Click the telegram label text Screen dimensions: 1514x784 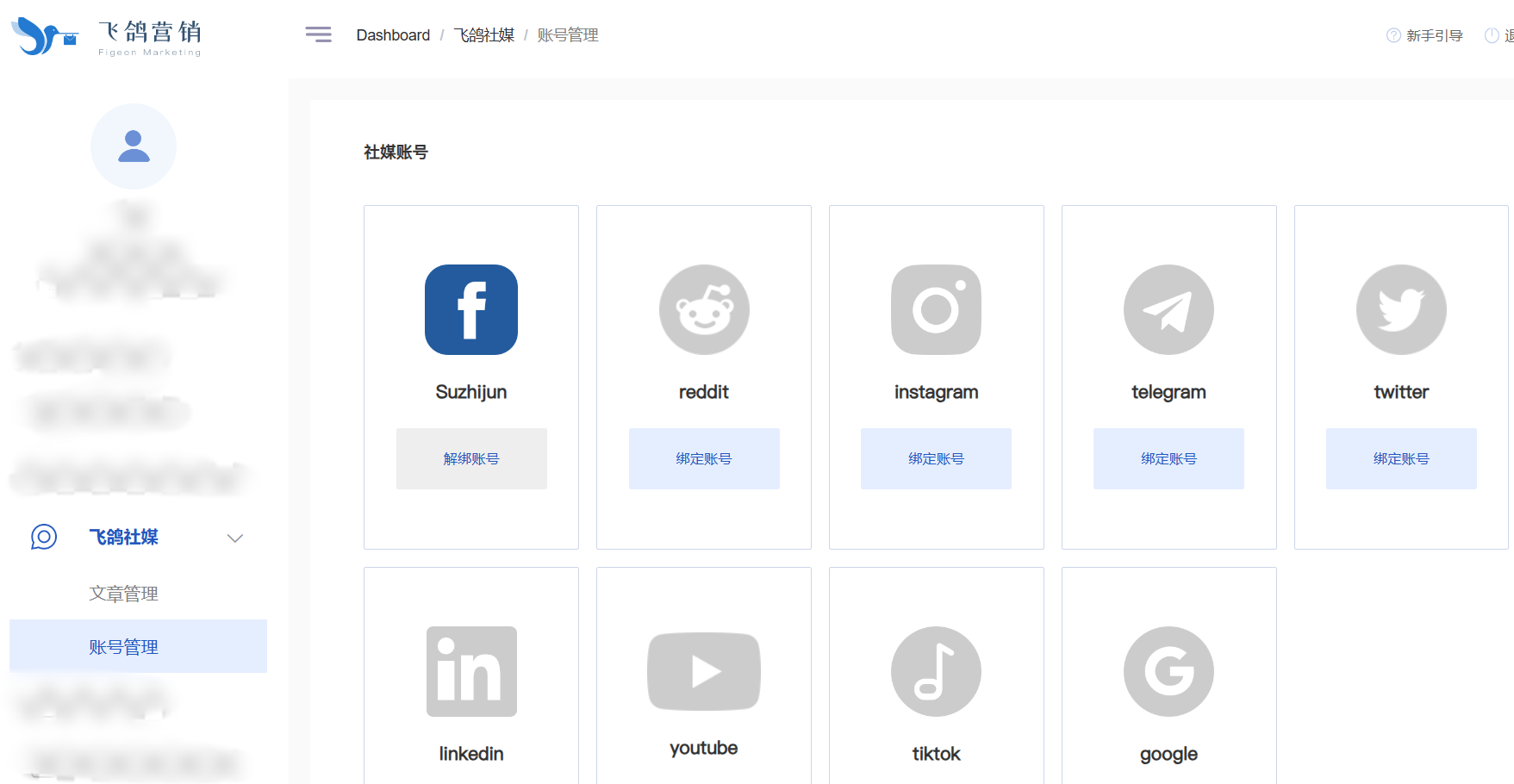[1168, 392]
